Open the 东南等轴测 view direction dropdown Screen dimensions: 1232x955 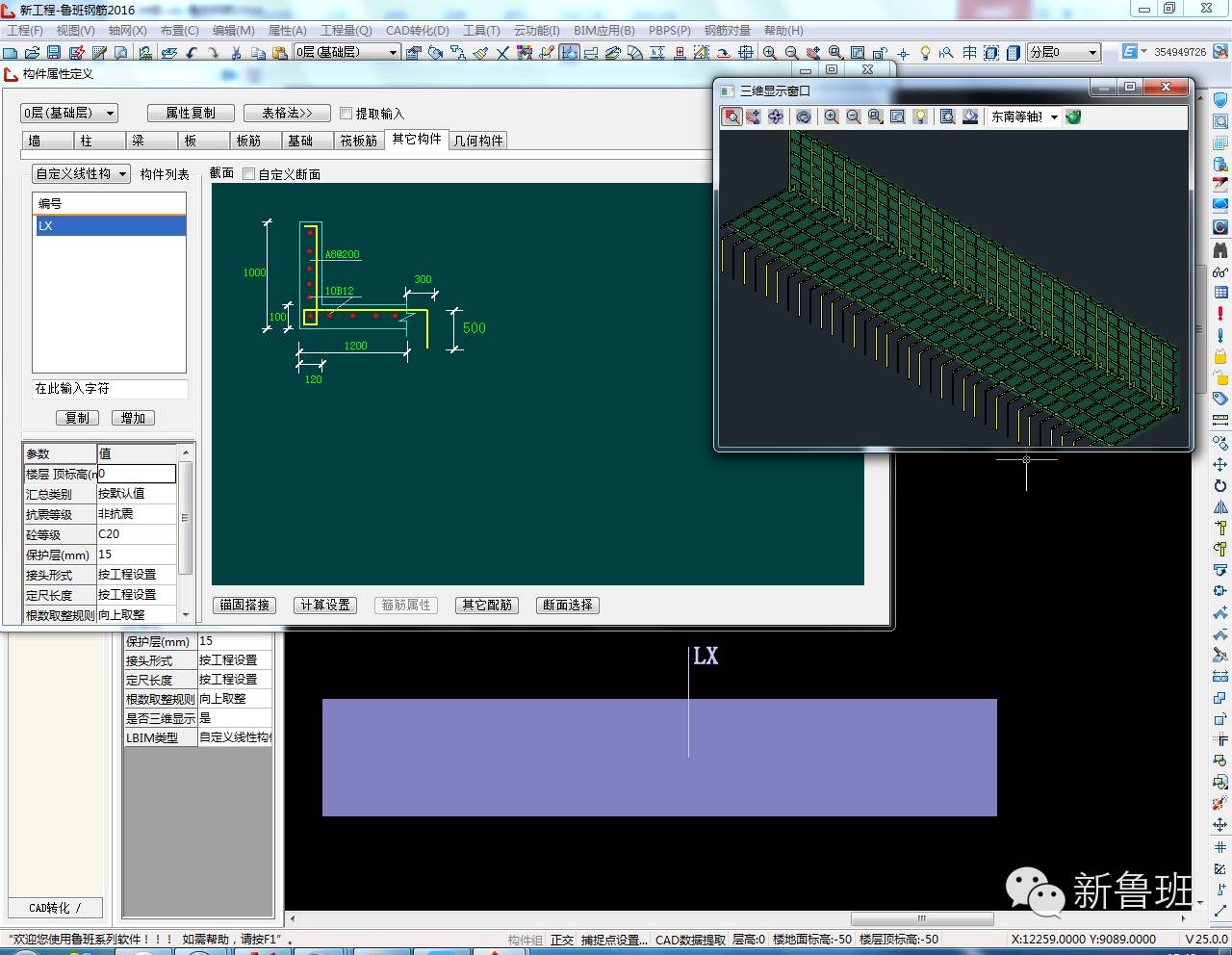tap(1024, 116)
